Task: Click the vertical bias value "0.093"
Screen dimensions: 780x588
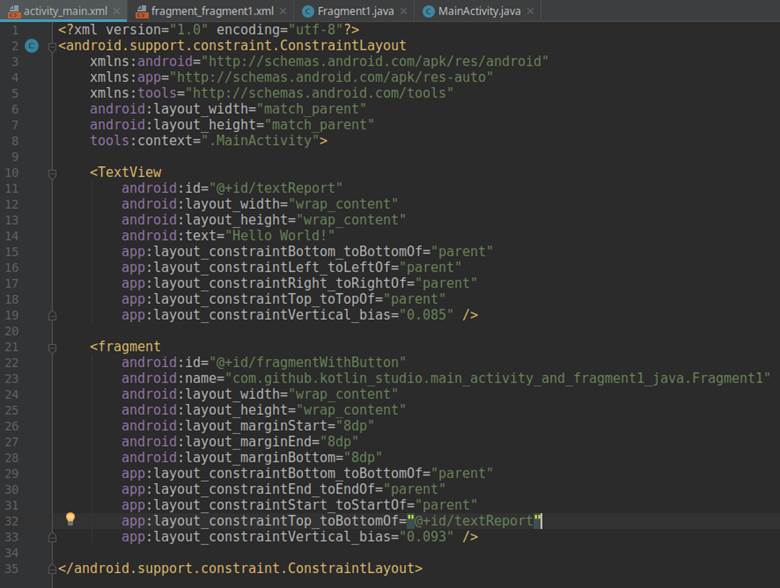Action: (426, 537)
